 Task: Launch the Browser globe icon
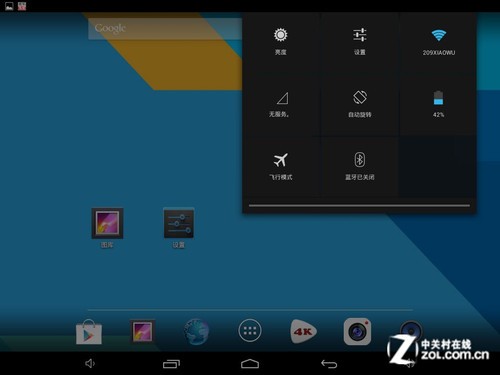tap(196, 332)
